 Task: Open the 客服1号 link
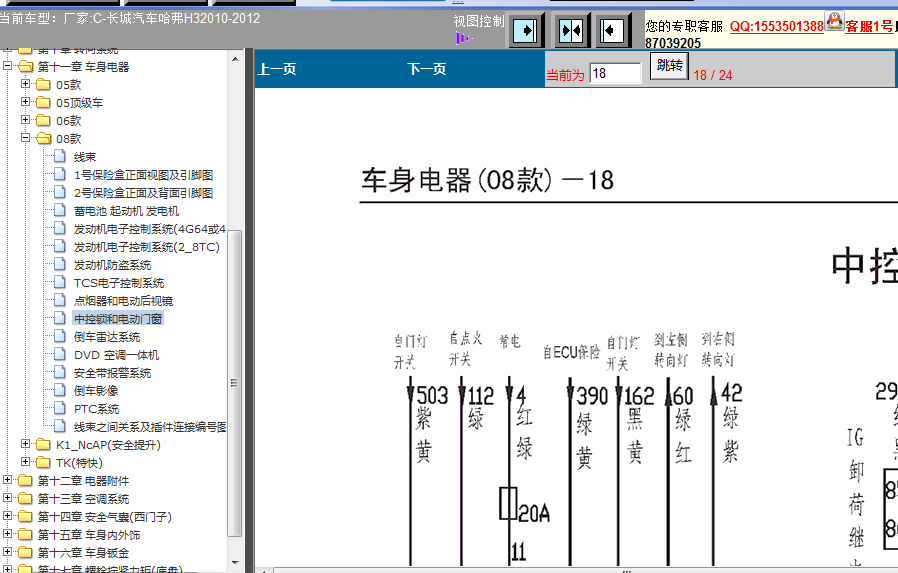(869, 26)
